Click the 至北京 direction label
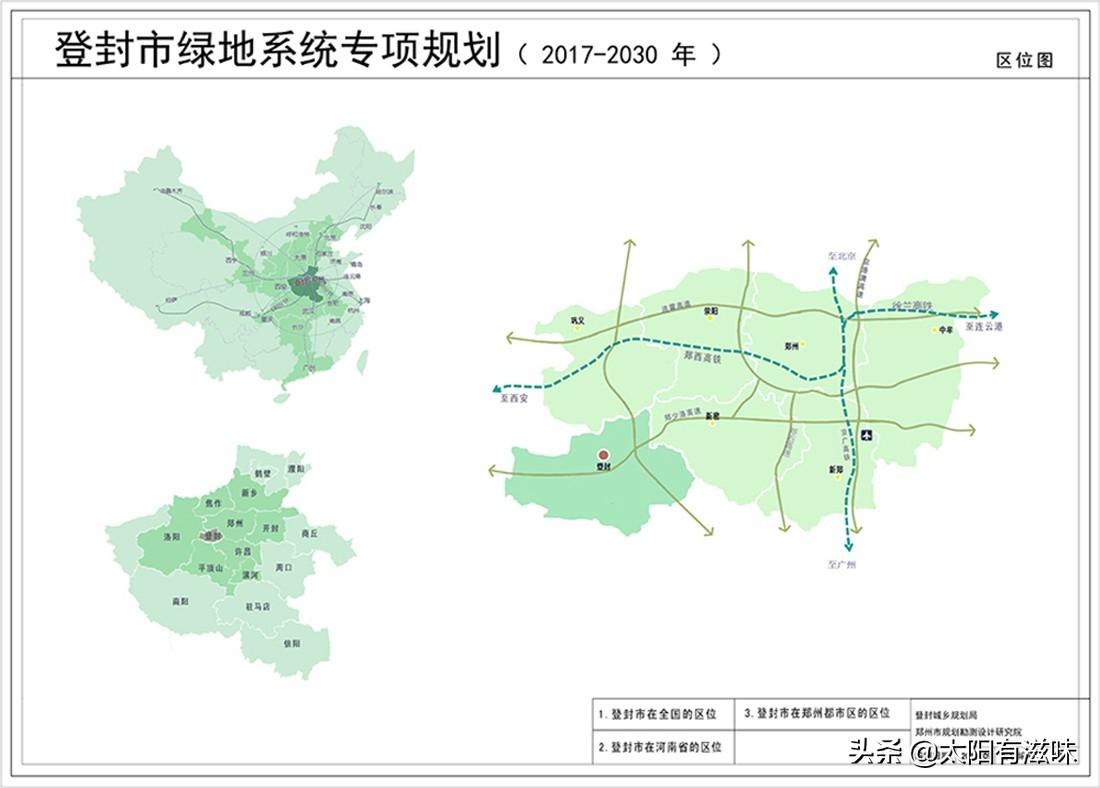Image resolution: width=1100 pixels, height=788 pixels. pyautogui.click(x=842, y=256)
